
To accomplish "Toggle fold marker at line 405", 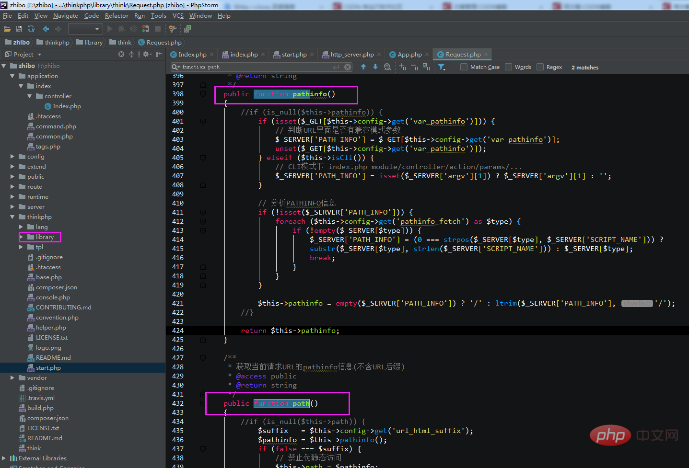I will [203, 157].
